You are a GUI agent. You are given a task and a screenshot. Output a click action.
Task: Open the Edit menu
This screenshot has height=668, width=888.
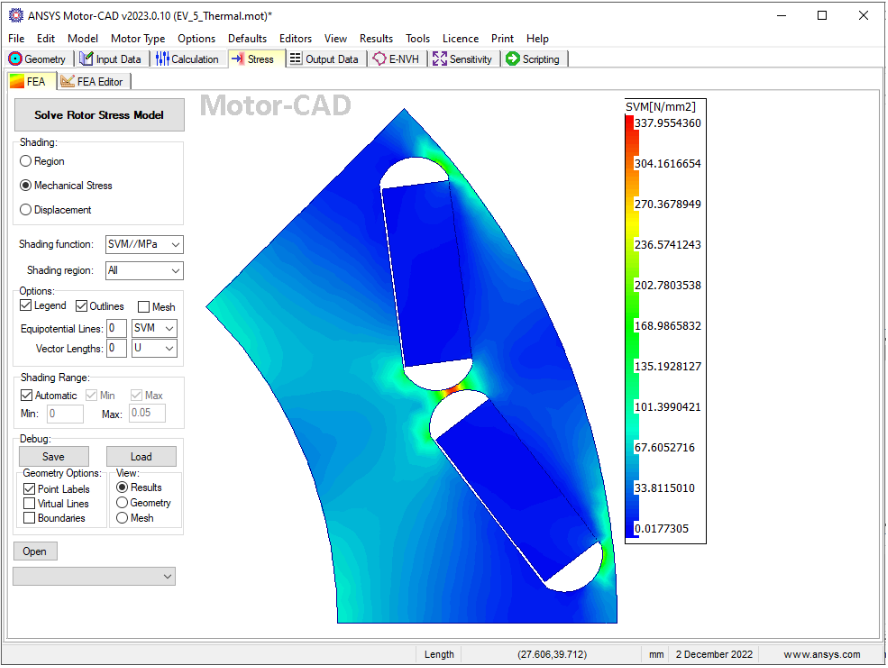coord(46,38)
